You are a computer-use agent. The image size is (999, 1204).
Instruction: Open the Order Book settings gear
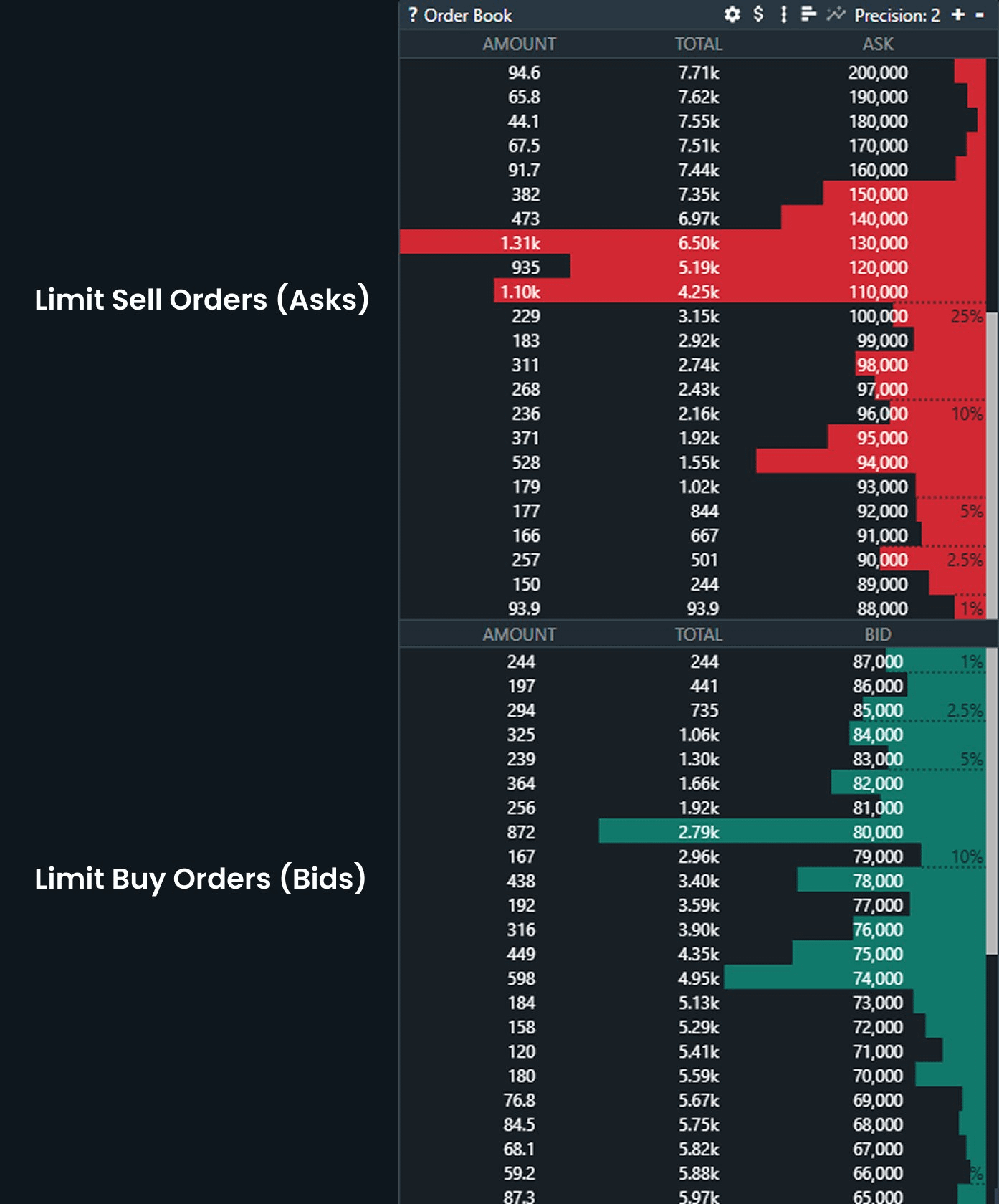(x=732, y=14)
